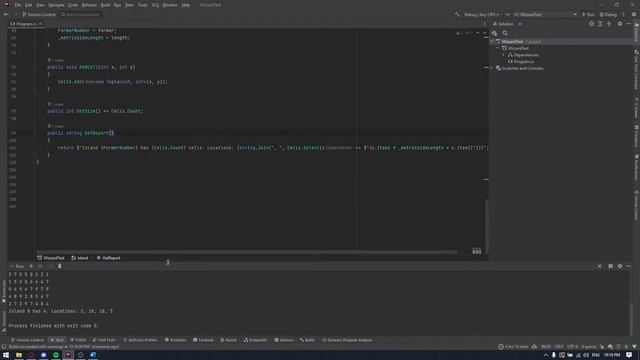
Task: Select the Run tool window tab
Action: click(57, 340)
